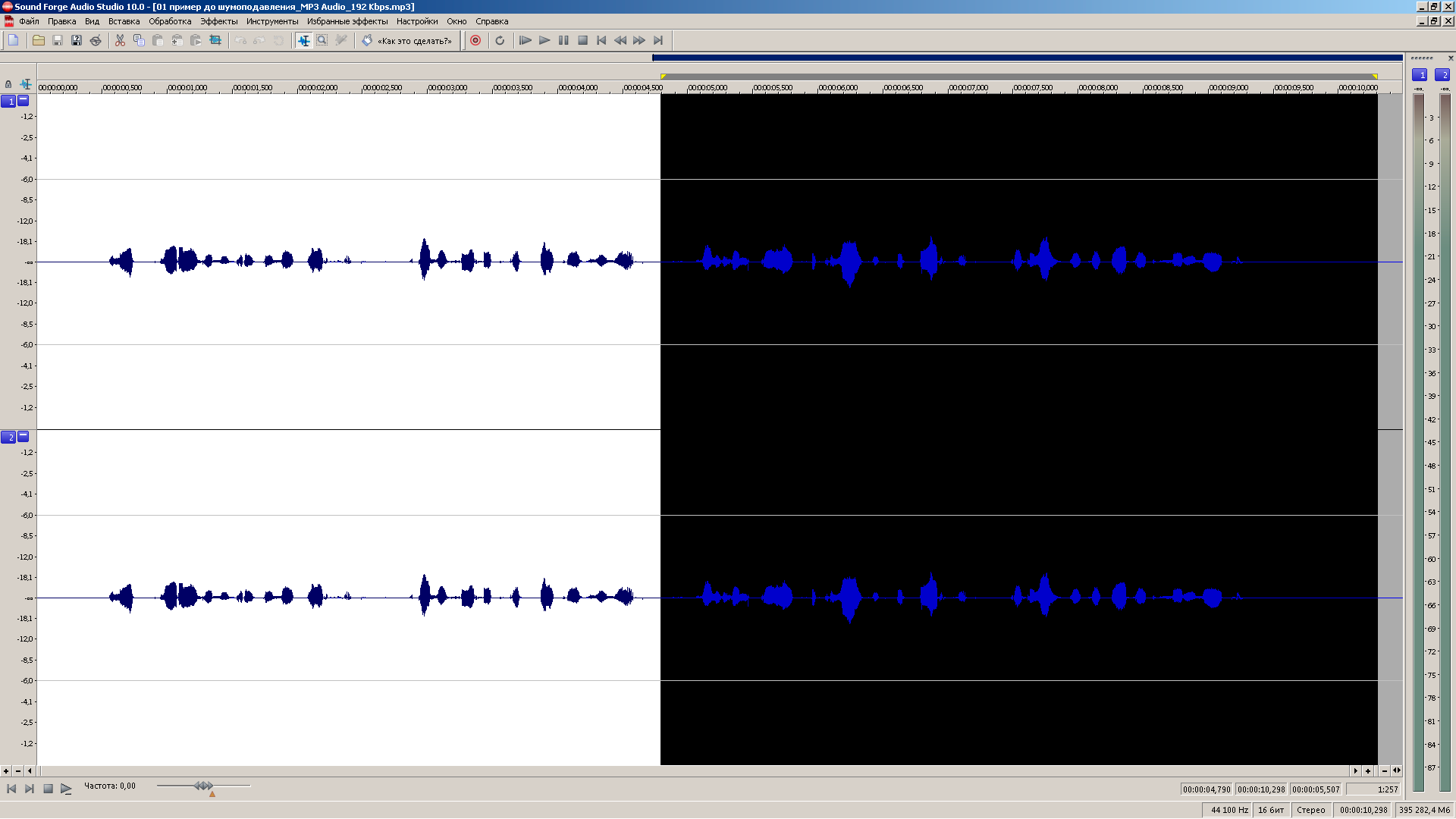1456x819 pixels.
Task: Click Go to Start in the window's lower transport
Action: (x=11, y=789)
